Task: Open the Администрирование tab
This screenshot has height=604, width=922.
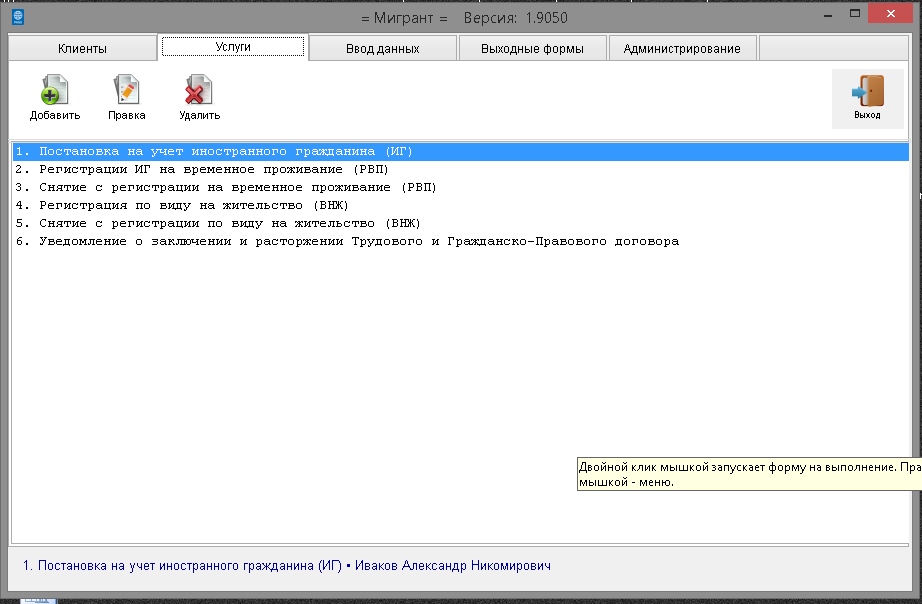Action: tap(682, 48)
